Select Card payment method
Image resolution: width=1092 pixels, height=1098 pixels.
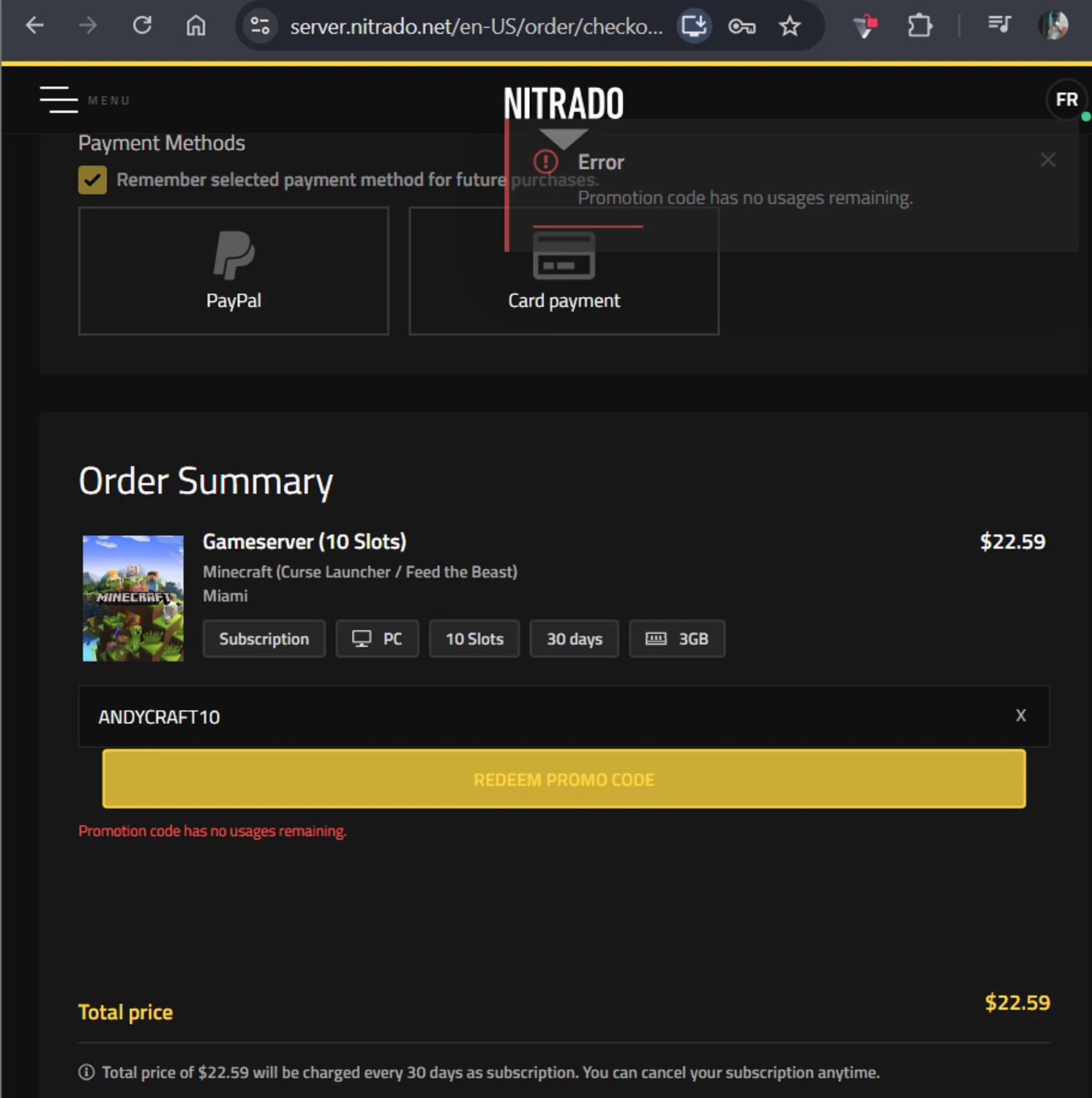click(x=564, y=271)
